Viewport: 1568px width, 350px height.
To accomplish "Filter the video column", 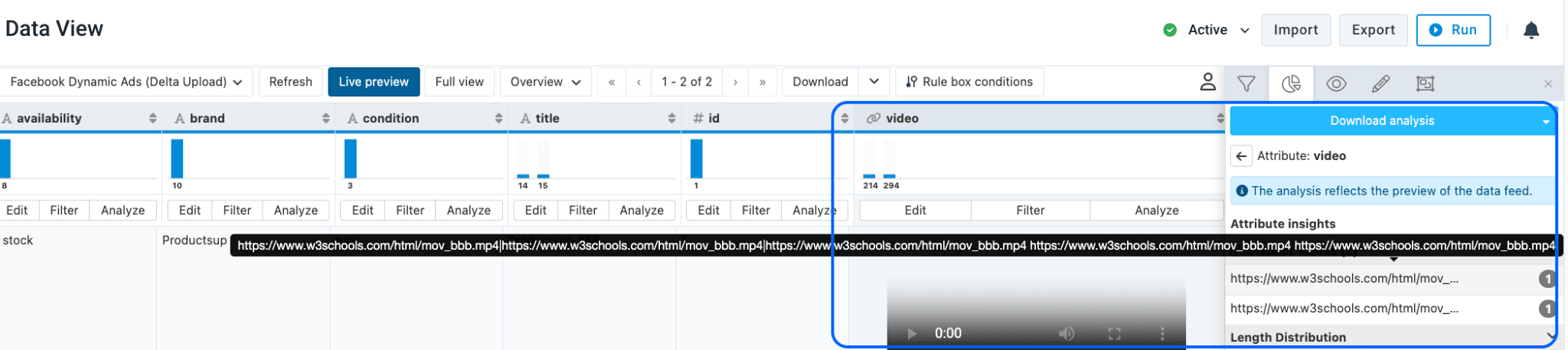I will [x=1031, y=211].
